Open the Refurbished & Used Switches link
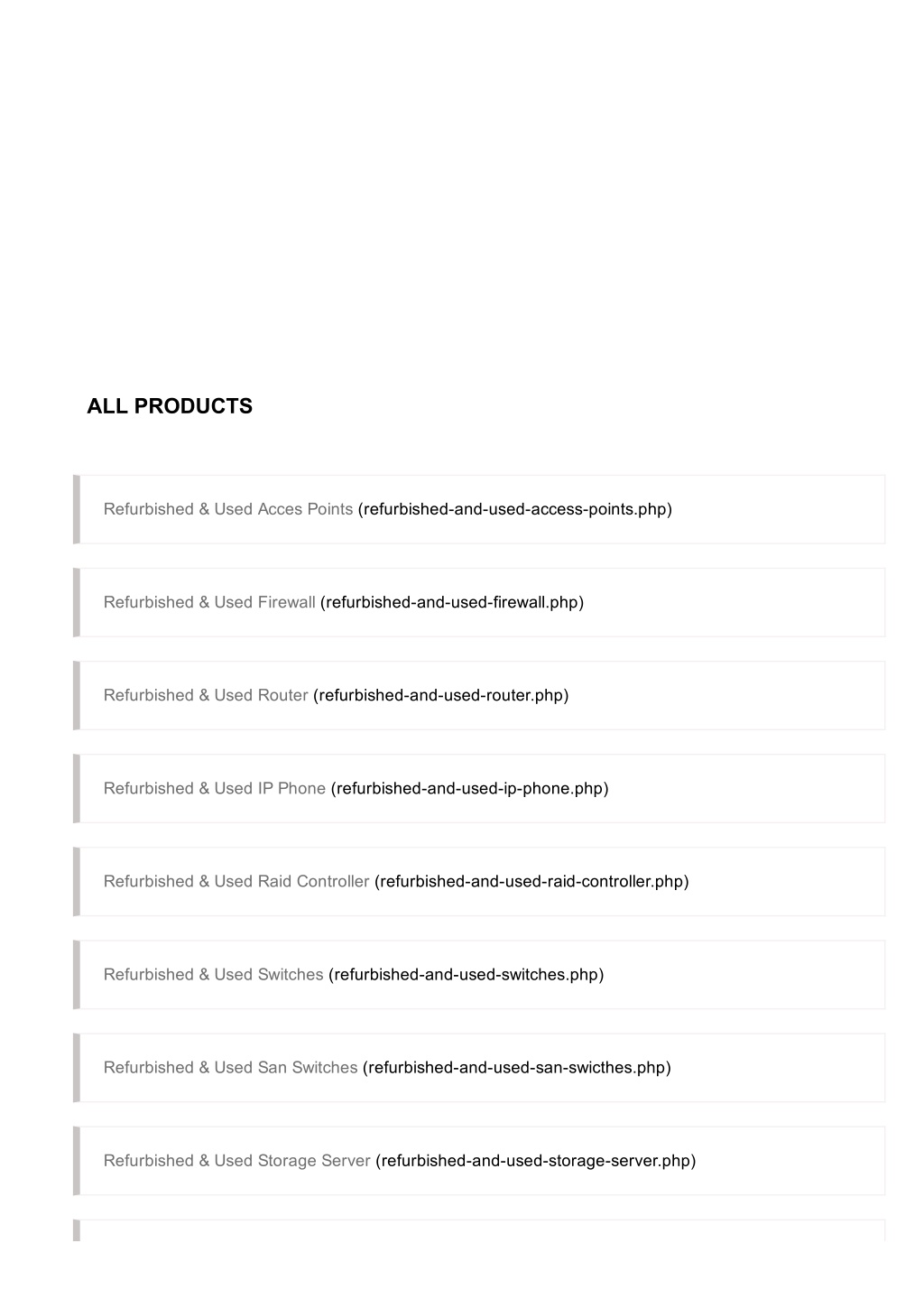Image resolution: width=924 pixels, height=1308 pixels. 213,974
